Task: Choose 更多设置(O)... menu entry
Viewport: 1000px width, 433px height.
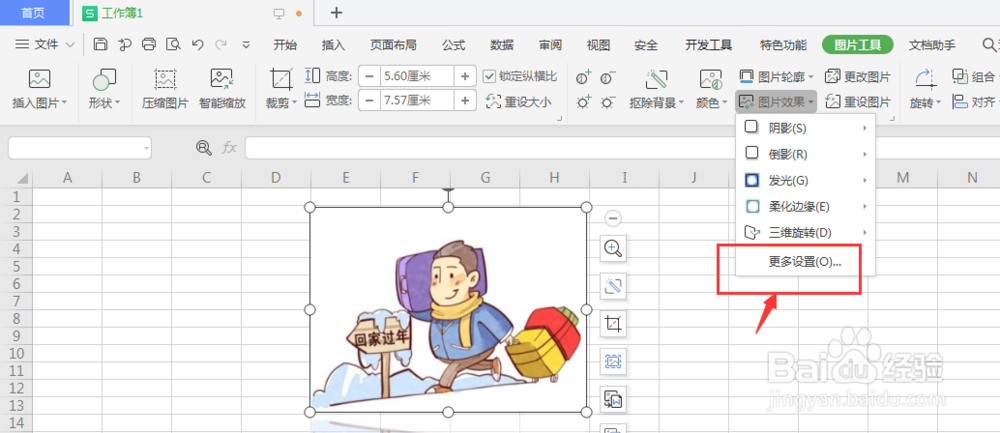Action: point(805,262)
